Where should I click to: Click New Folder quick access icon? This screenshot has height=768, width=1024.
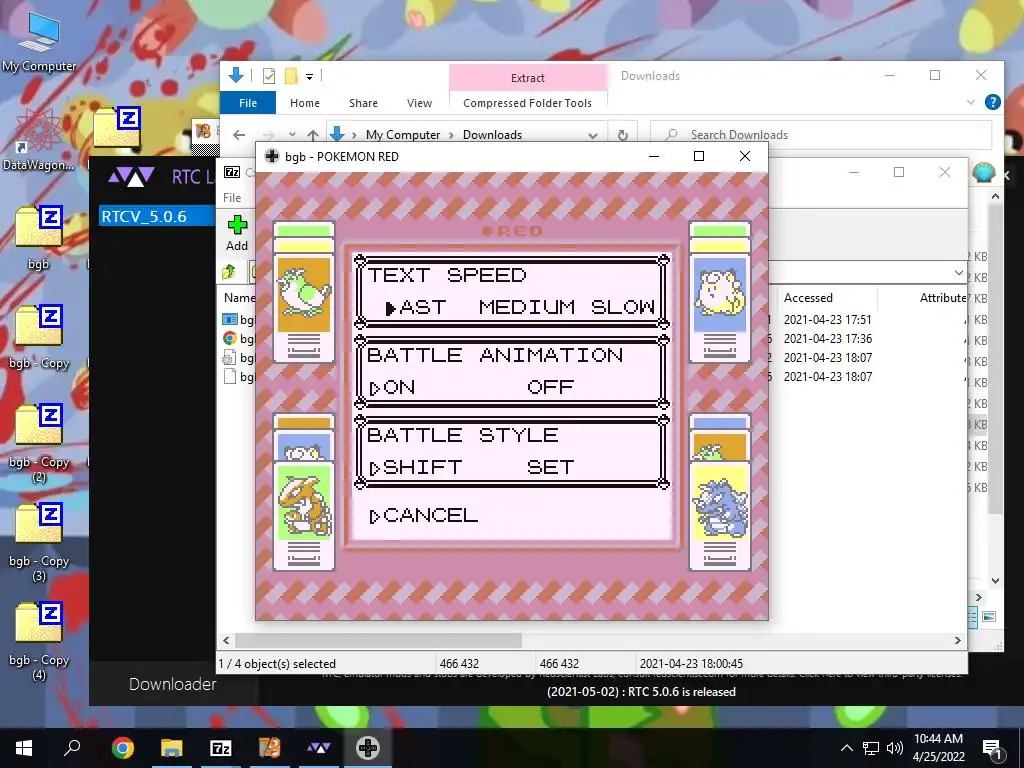click(x=291, y=76)
